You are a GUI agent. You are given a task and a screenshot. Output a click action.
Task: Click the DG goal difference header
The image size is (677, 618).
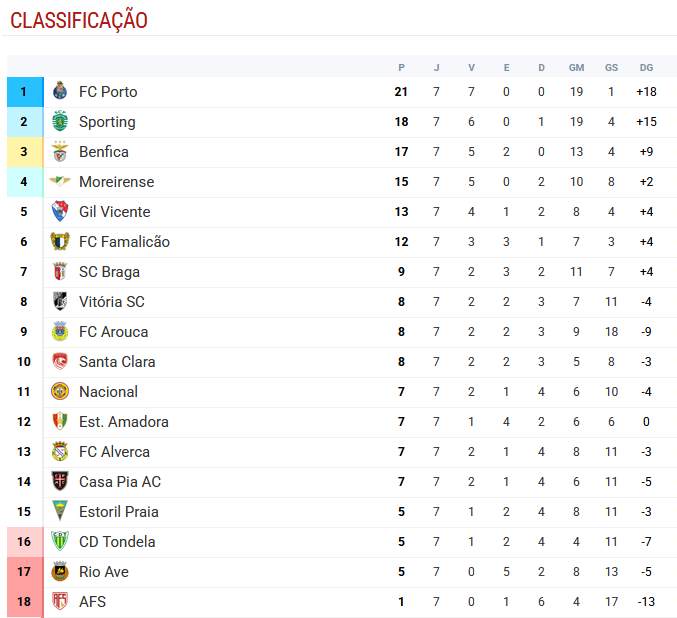(x=646, y=68)
